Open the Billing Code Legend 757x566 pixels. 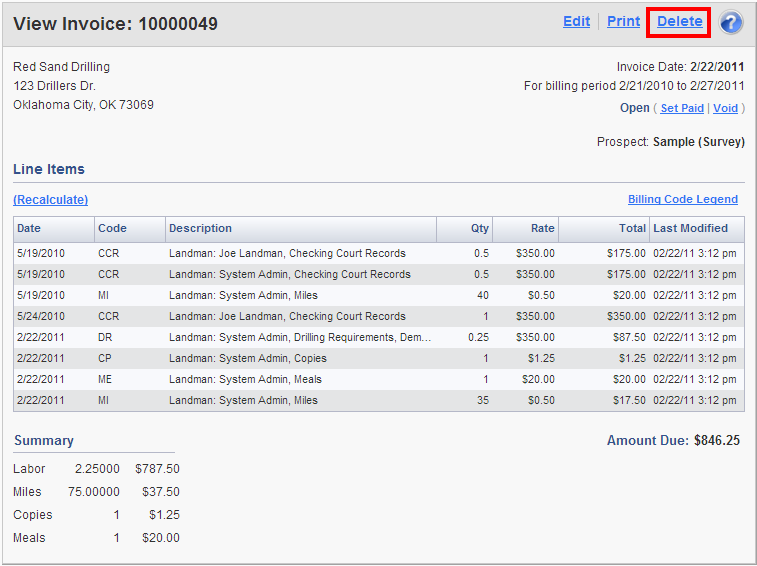(x=682, y=200)
